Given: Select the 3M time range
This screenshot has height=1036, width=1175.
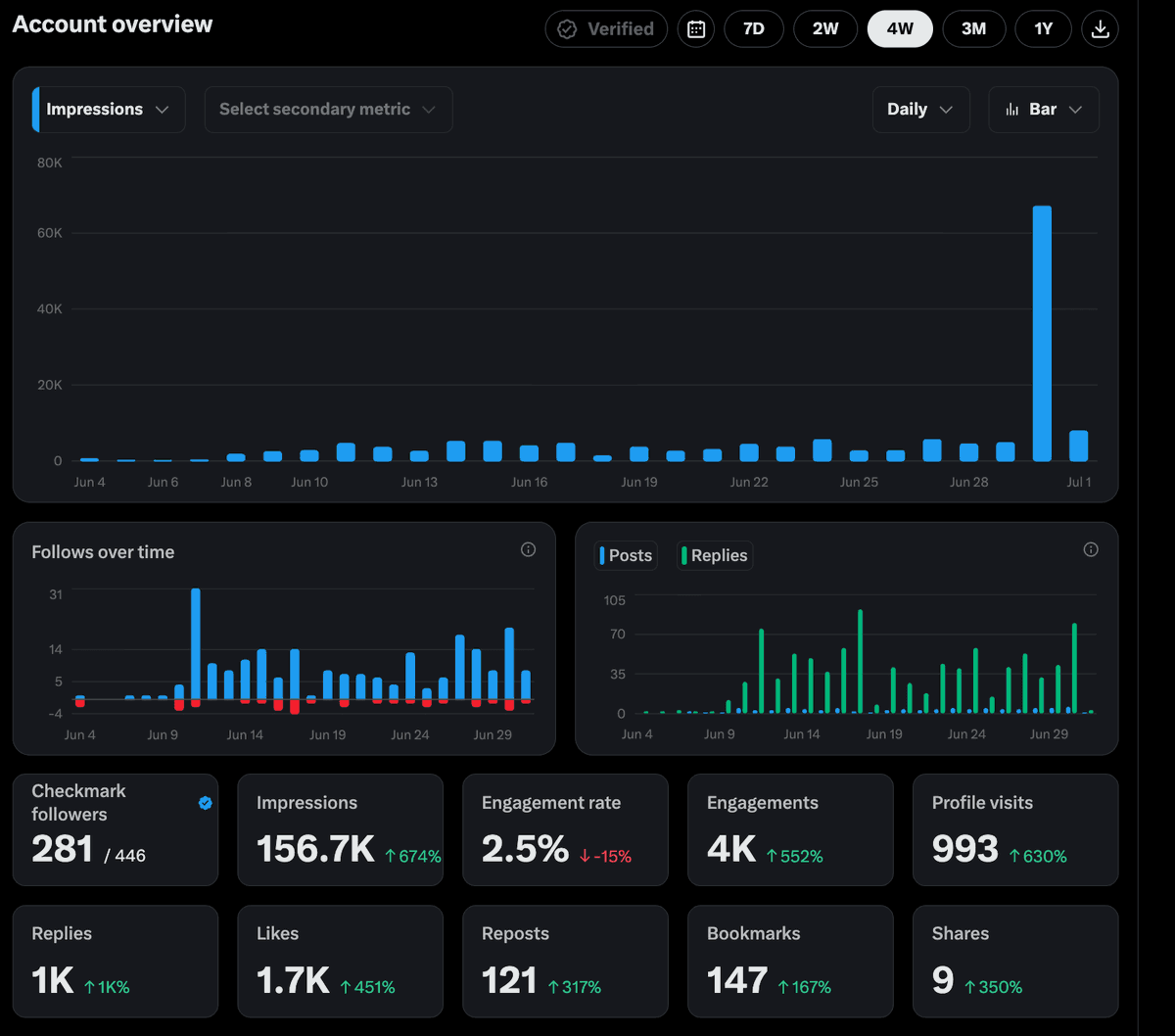Looking at the screenshot, I should (x=973, y=29).
